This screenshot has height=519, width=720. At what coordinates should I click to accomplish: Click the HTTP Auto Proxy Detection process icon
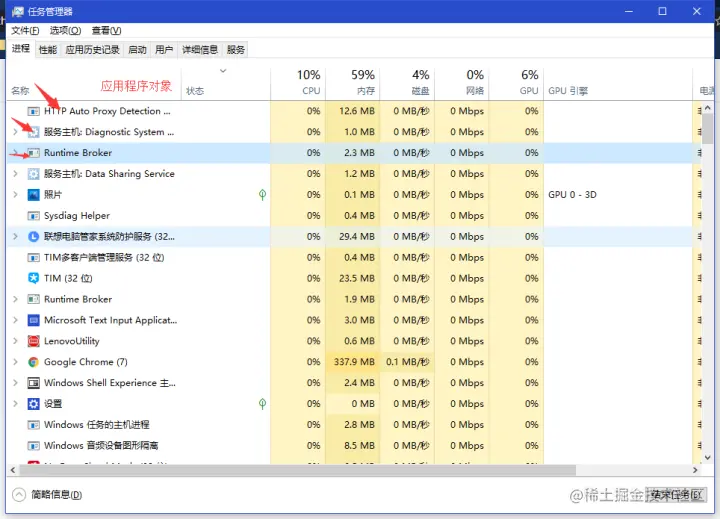click(x=34, y=111)
